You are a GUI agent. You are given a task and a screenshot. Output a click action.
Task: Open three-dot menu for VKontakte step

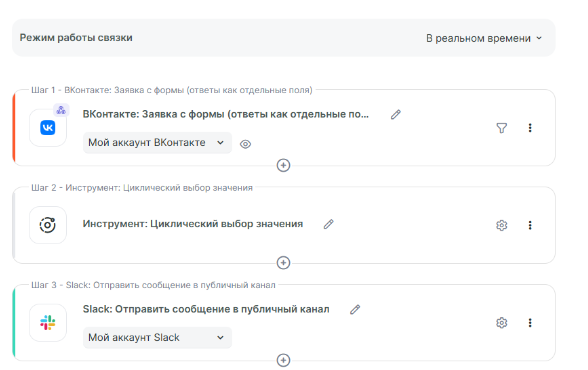[x=530, y=128]
